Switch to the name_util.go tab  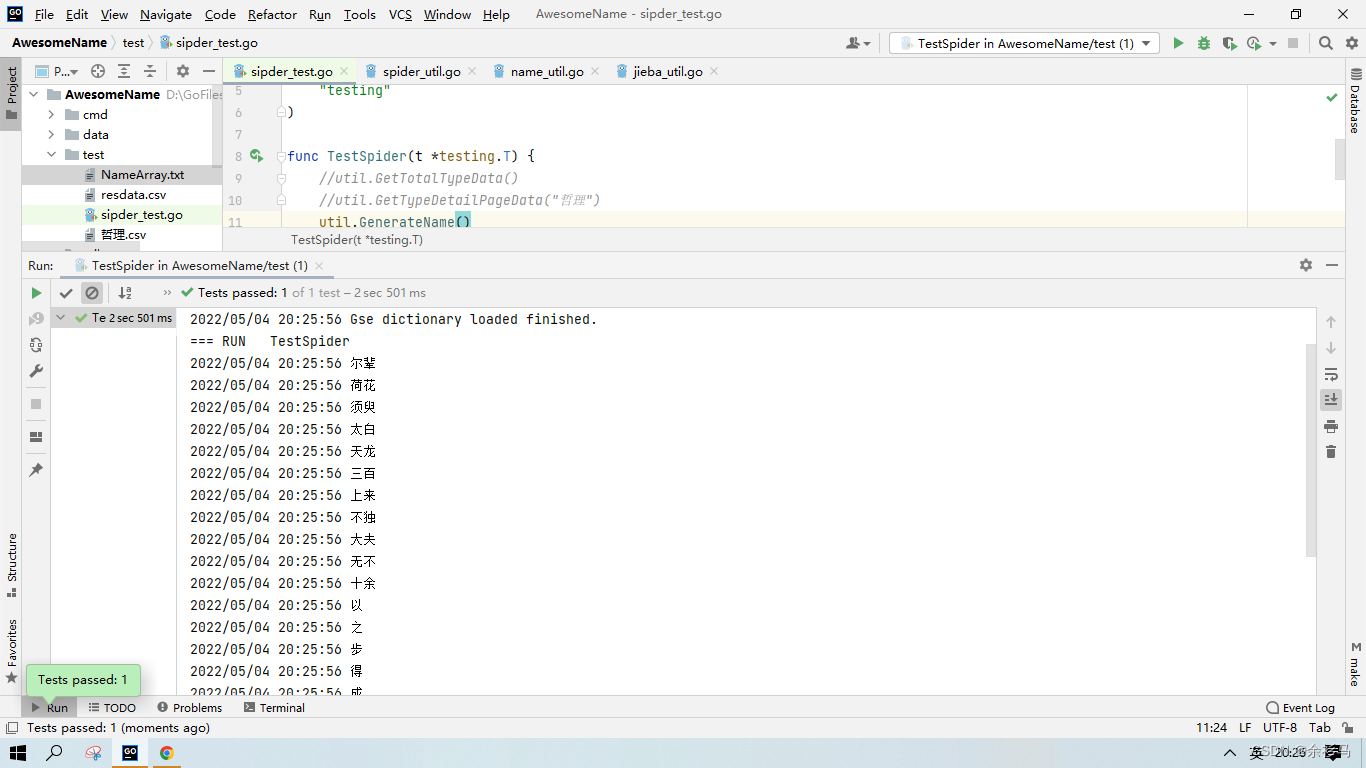tap(546, 72)
